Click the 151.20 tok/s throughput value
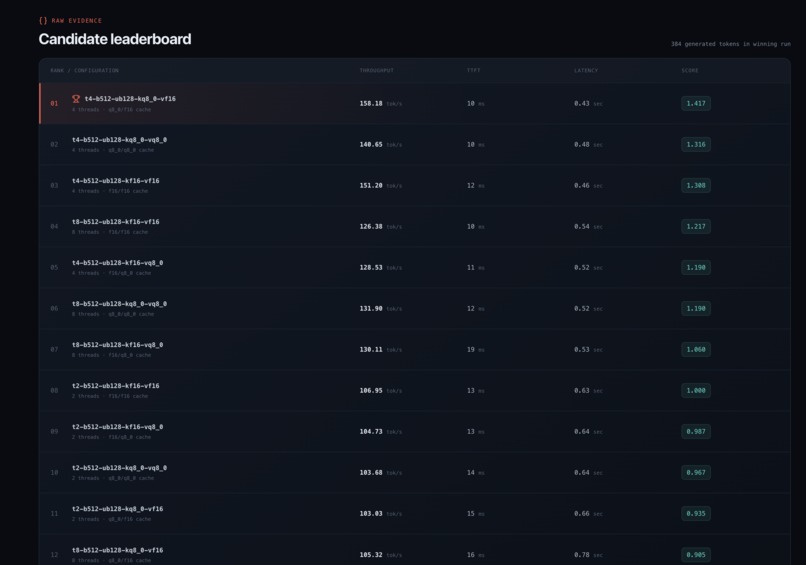The height and width of the screenshot is (565, 806). click(x=381, y=186)
